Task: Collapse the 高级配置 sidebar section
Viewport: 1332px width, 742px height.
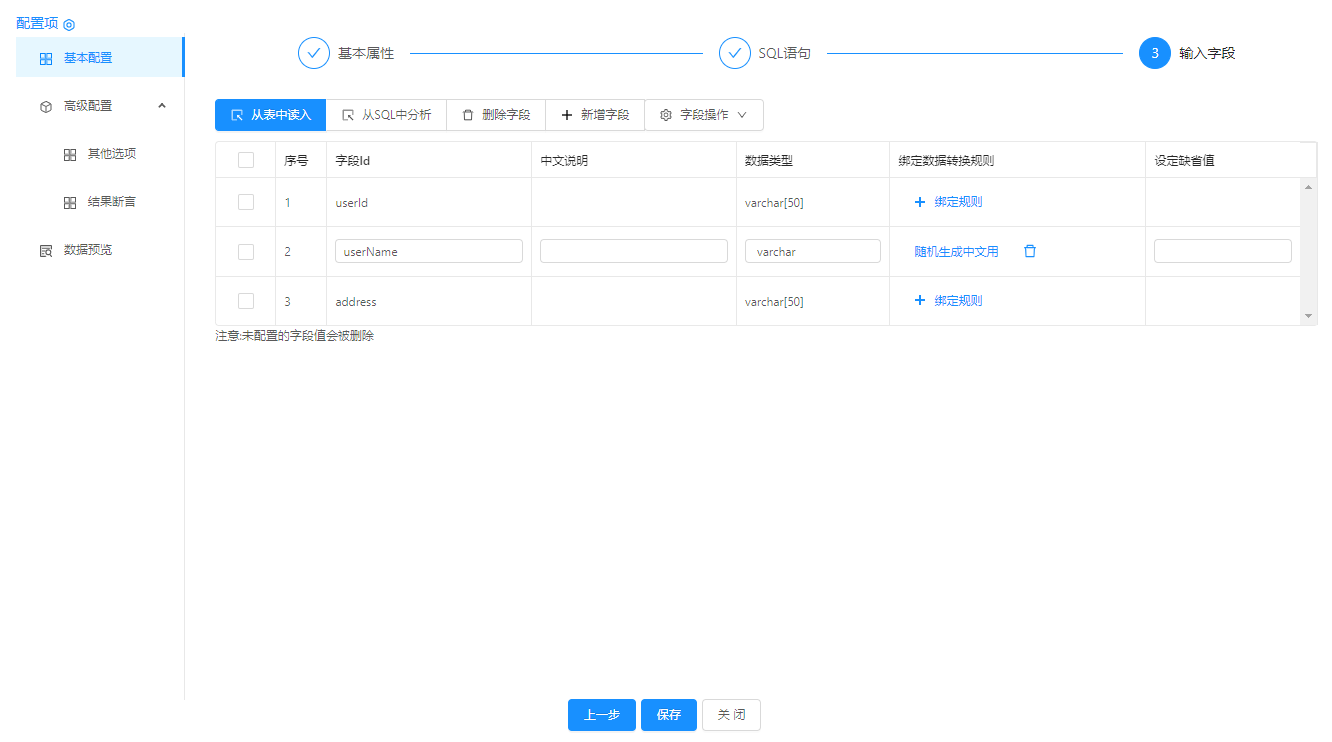Action: 162,106
